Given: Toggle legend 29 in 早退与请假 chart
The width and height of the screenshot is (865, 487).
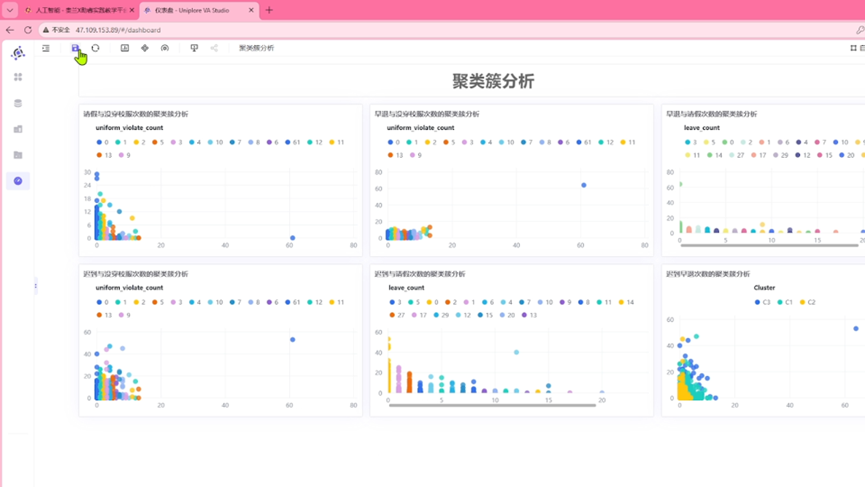Looking at the screenshot, I should coord(781,155).
